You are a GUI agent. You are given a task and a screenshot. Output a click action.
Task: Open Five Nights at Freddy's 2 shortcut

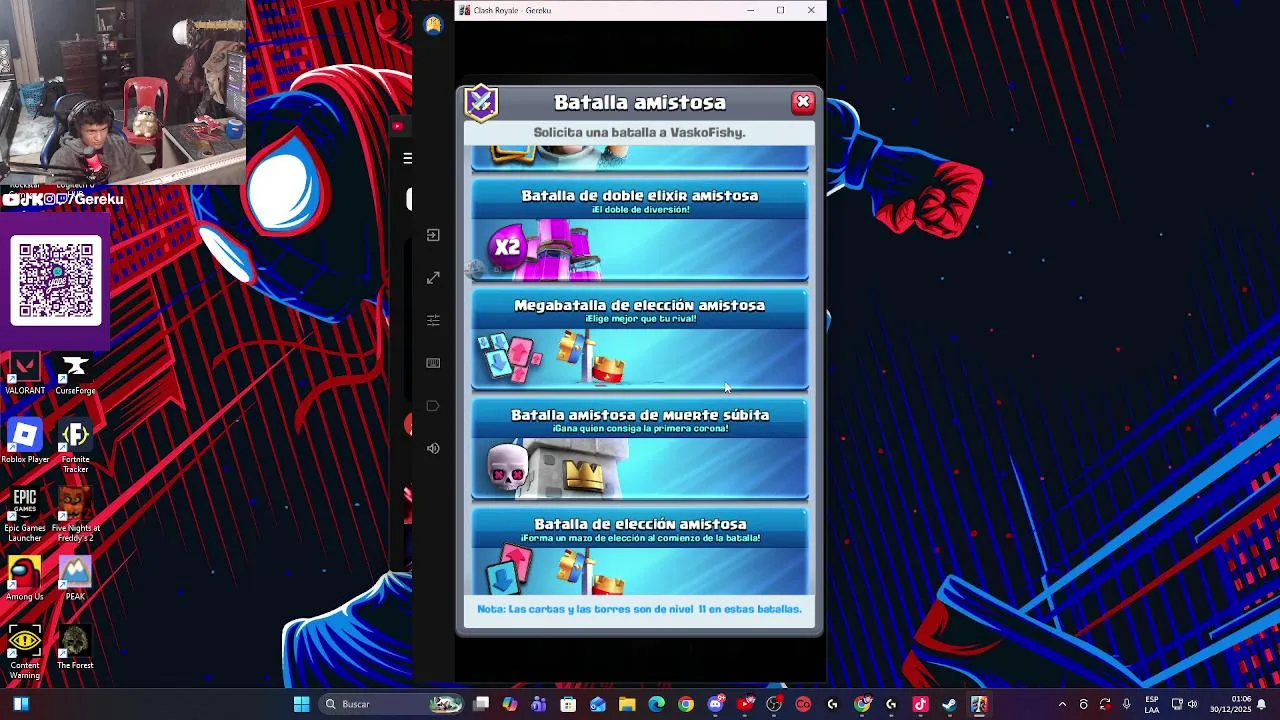click(x=75, y=515)
